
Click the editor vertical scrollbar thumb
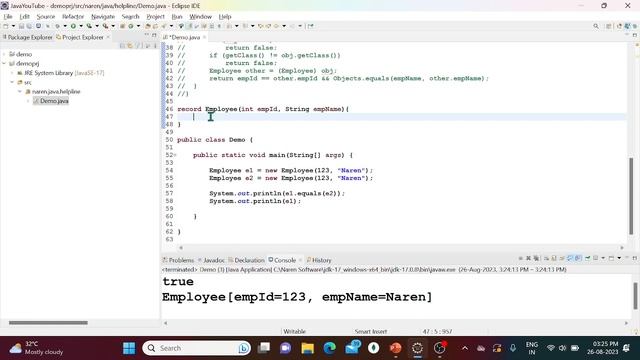[x=631, y=196]
